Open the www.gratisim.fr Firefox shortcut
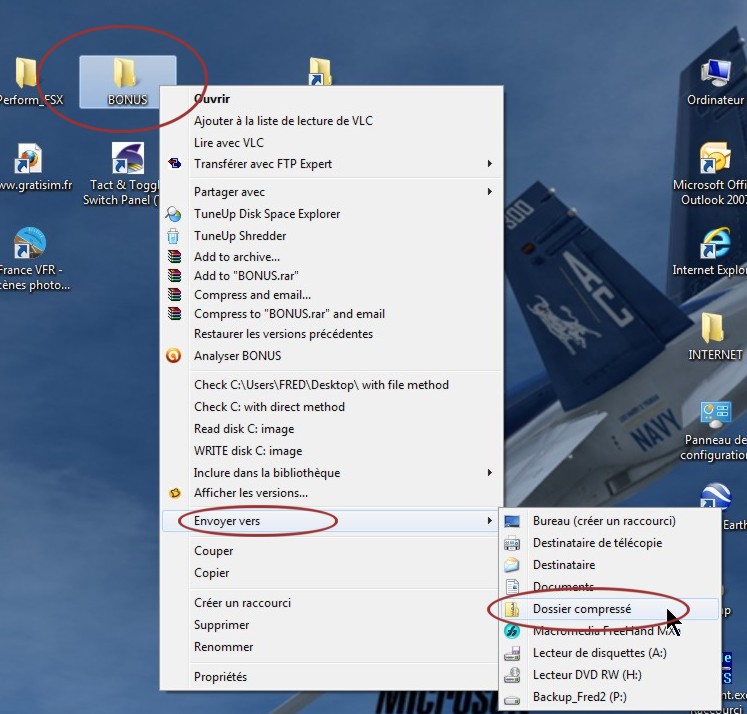 pyautogui.click(x=28, y=159)
